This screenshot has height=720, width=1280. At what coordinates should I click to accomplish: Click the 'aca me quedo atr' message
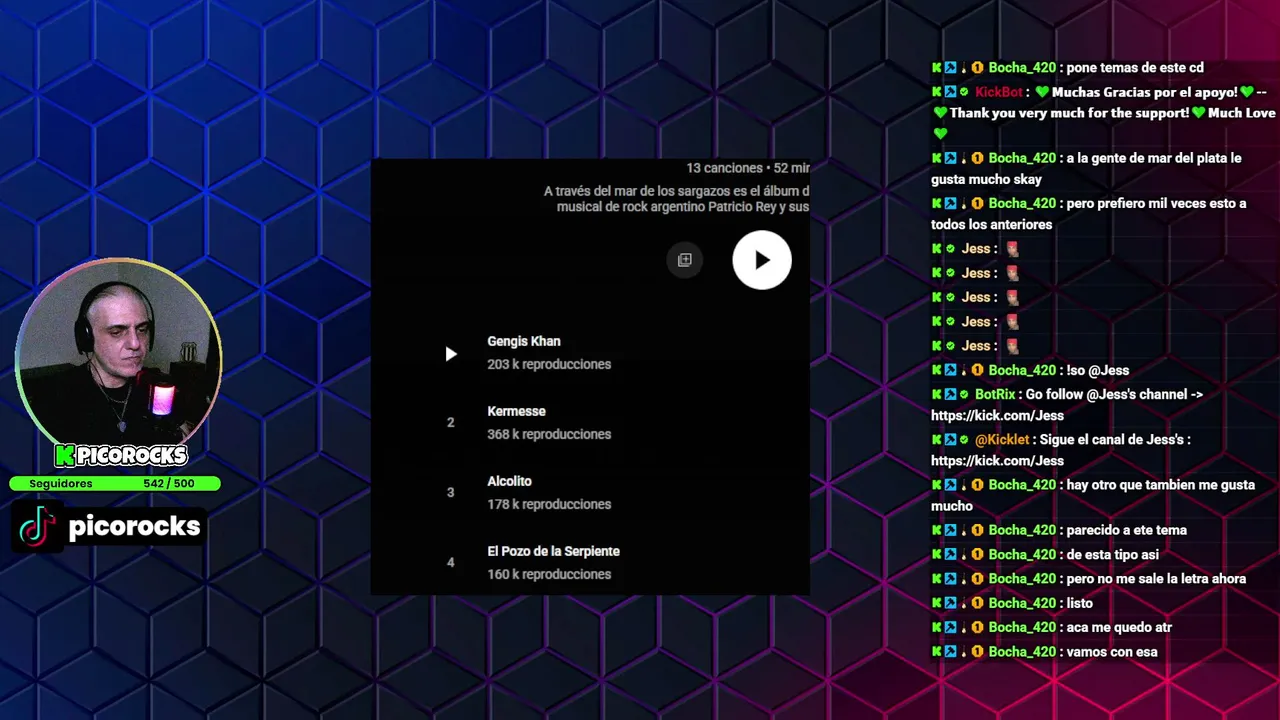(x=1119, y=628)
